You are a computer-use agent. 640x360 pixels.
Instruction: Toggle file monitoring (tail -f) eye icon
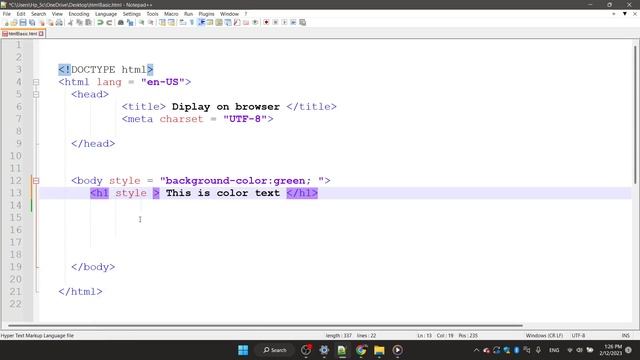point(255,22)
